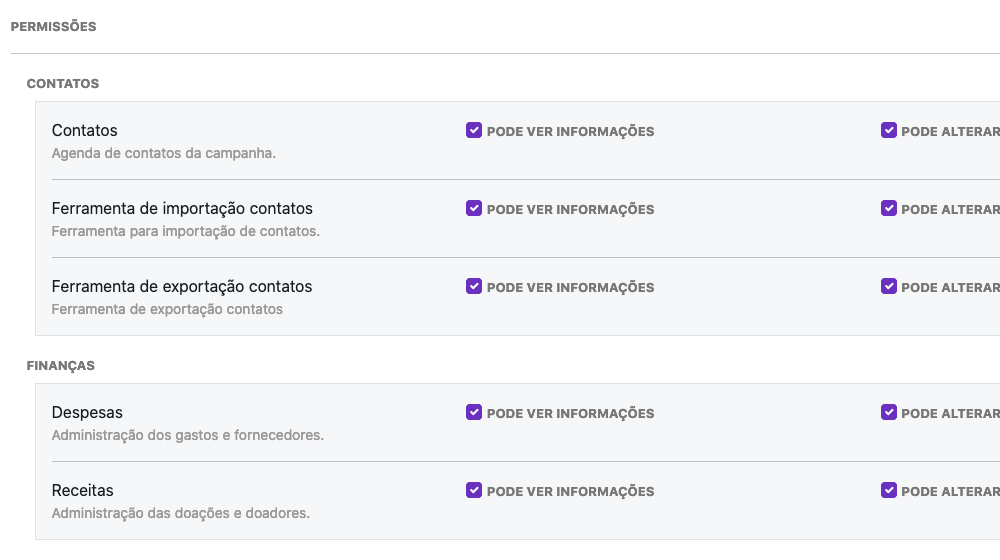Toggle 'Pode alterar' checkbox for Receitas
This screenshot has width=1000, height=560.
coord(889,490)
